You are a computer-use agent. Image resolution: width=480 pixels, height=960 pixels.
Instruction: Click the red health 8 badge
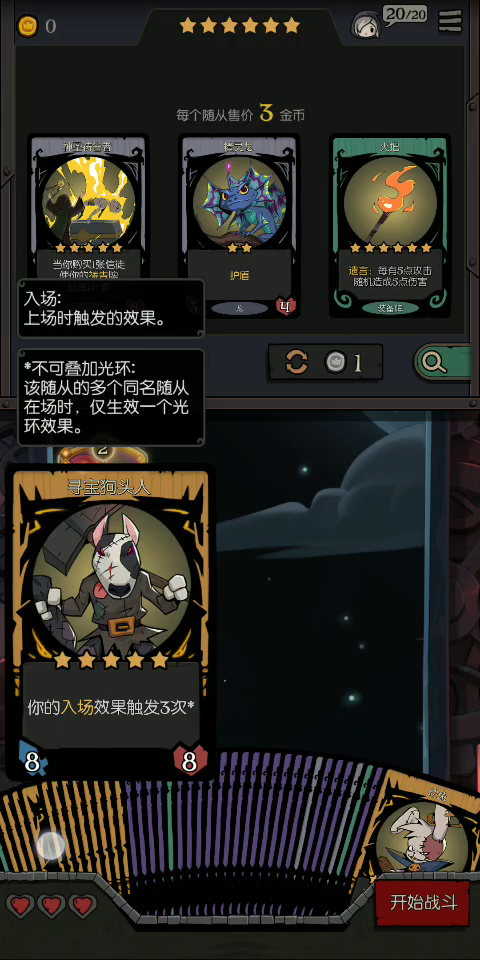tap(189, 761)
